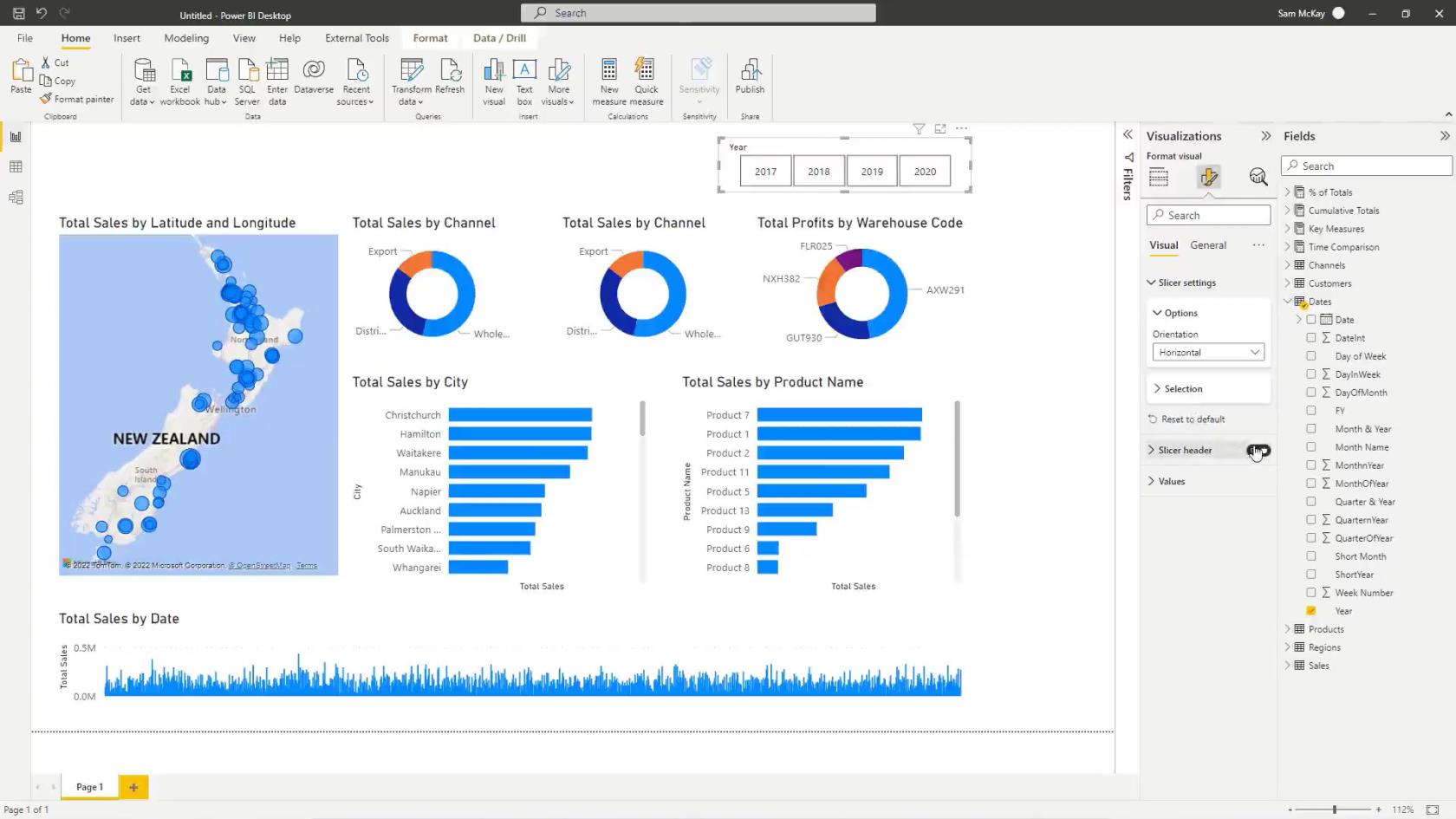Select 2019 in Year slicer

coord(872,172)
